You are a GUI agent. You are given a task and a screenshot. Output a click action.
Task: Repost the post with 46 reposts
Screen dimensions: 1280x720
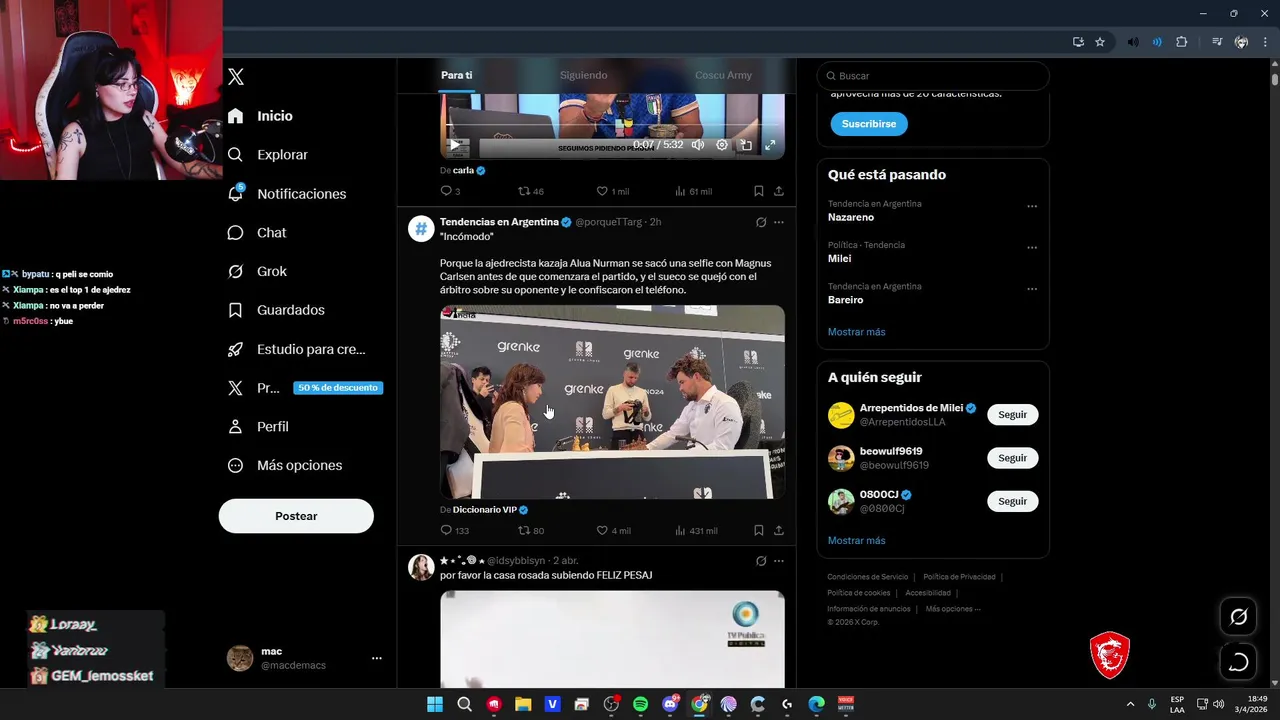click(x=531, y=191)
